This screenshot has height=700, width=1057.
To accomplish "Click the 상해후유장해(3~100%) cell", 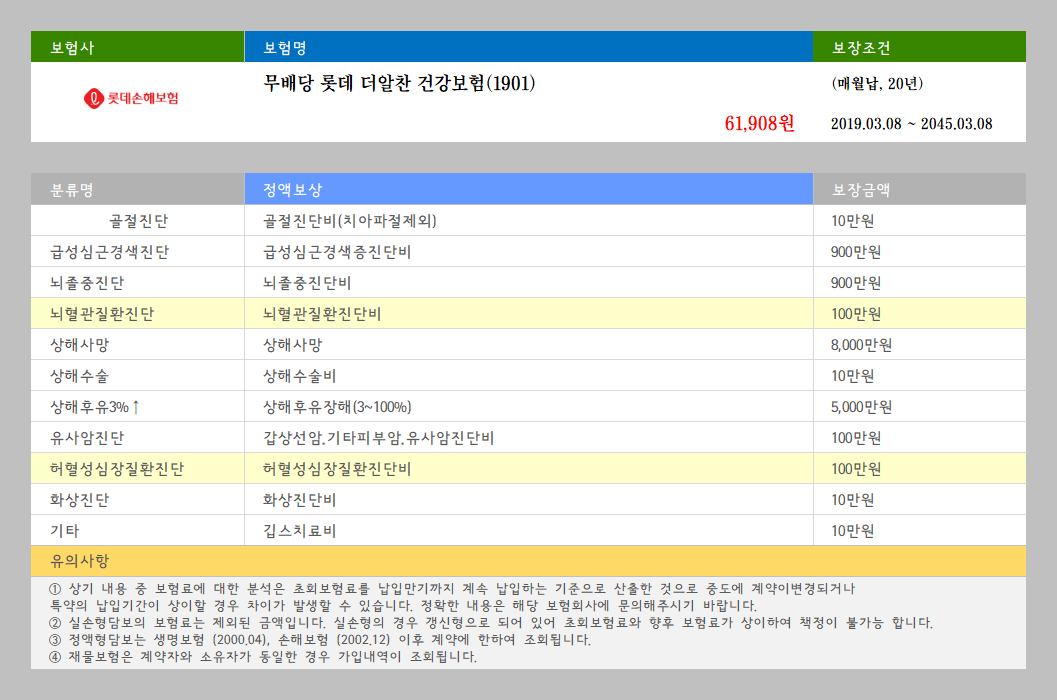I will [528, 407].
